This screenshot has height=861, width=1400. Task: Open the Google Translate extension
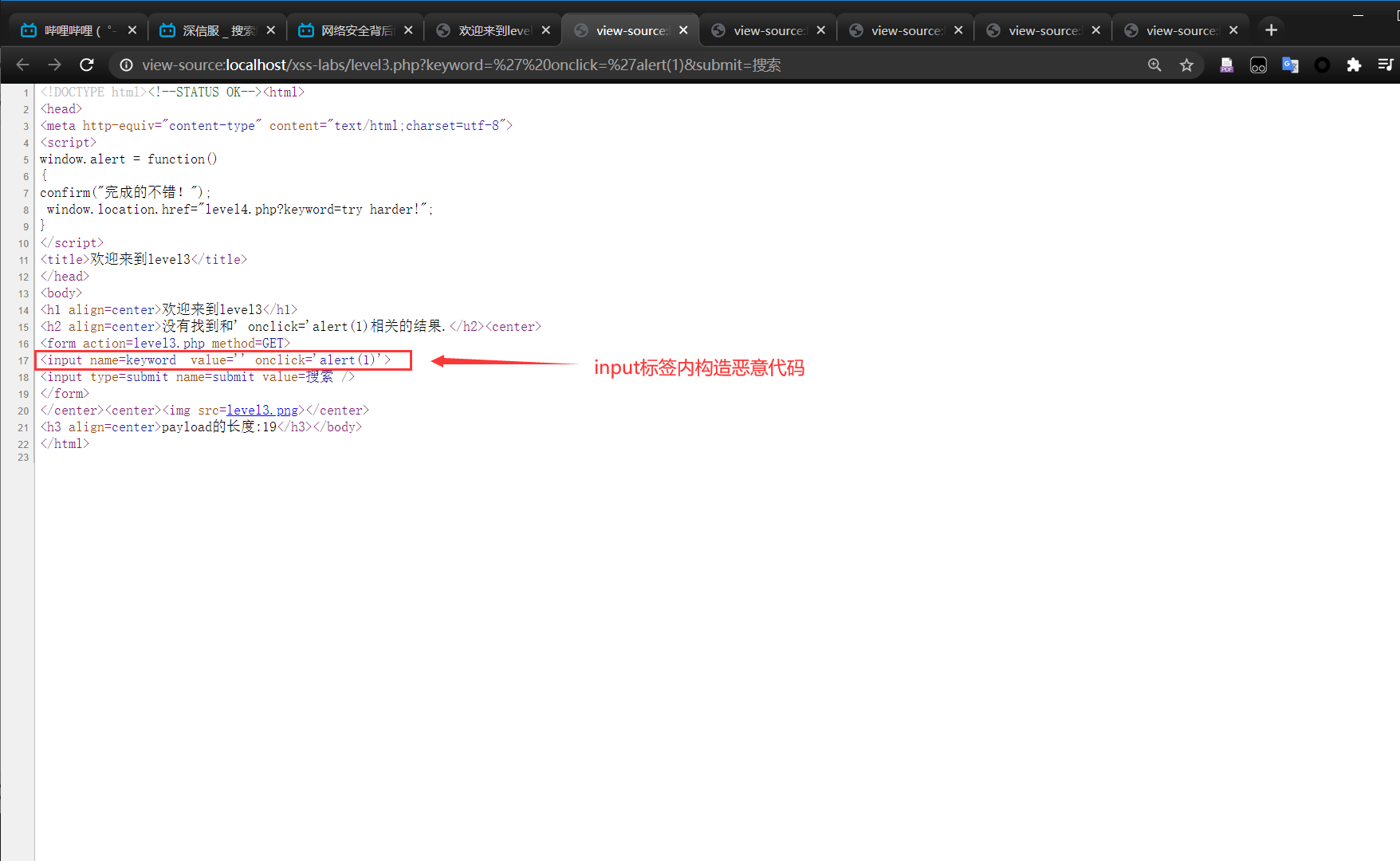click(1290, 65)
